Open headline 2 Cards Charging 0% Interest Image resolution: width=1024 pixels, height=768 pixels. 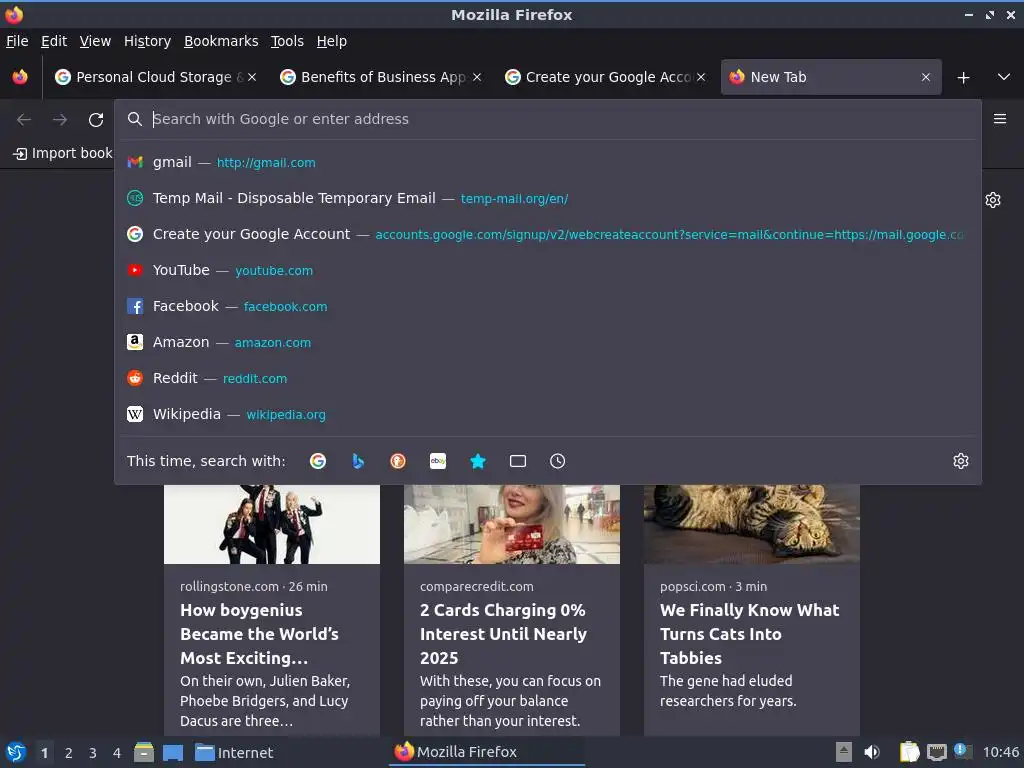coord(504,633)
